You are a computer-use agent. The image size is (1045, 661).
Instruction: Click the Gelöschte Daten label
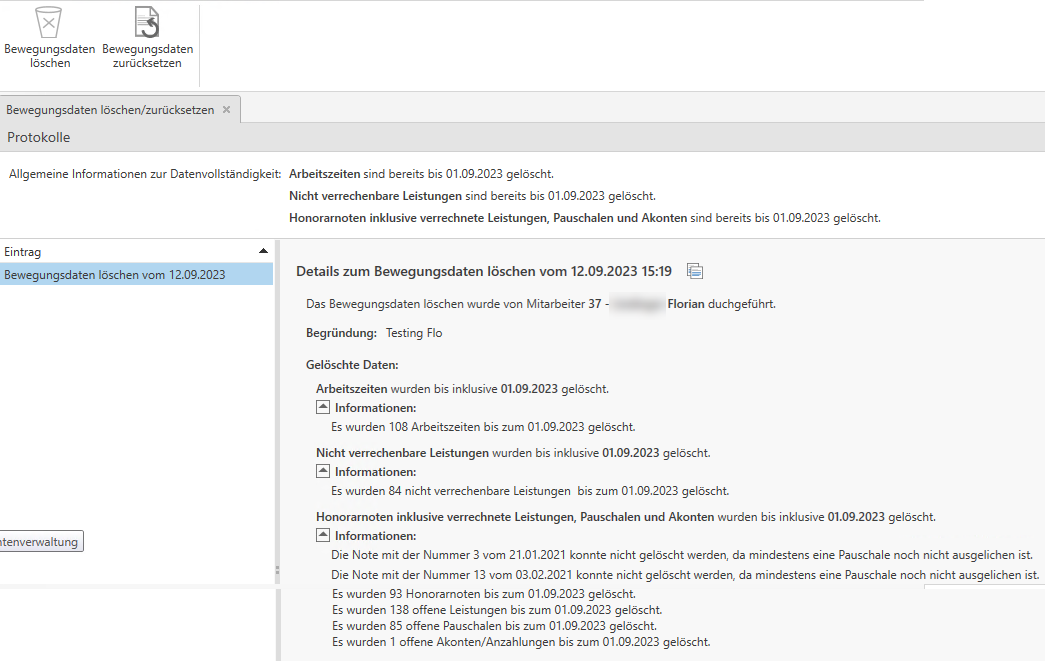(x=352, y=365)
